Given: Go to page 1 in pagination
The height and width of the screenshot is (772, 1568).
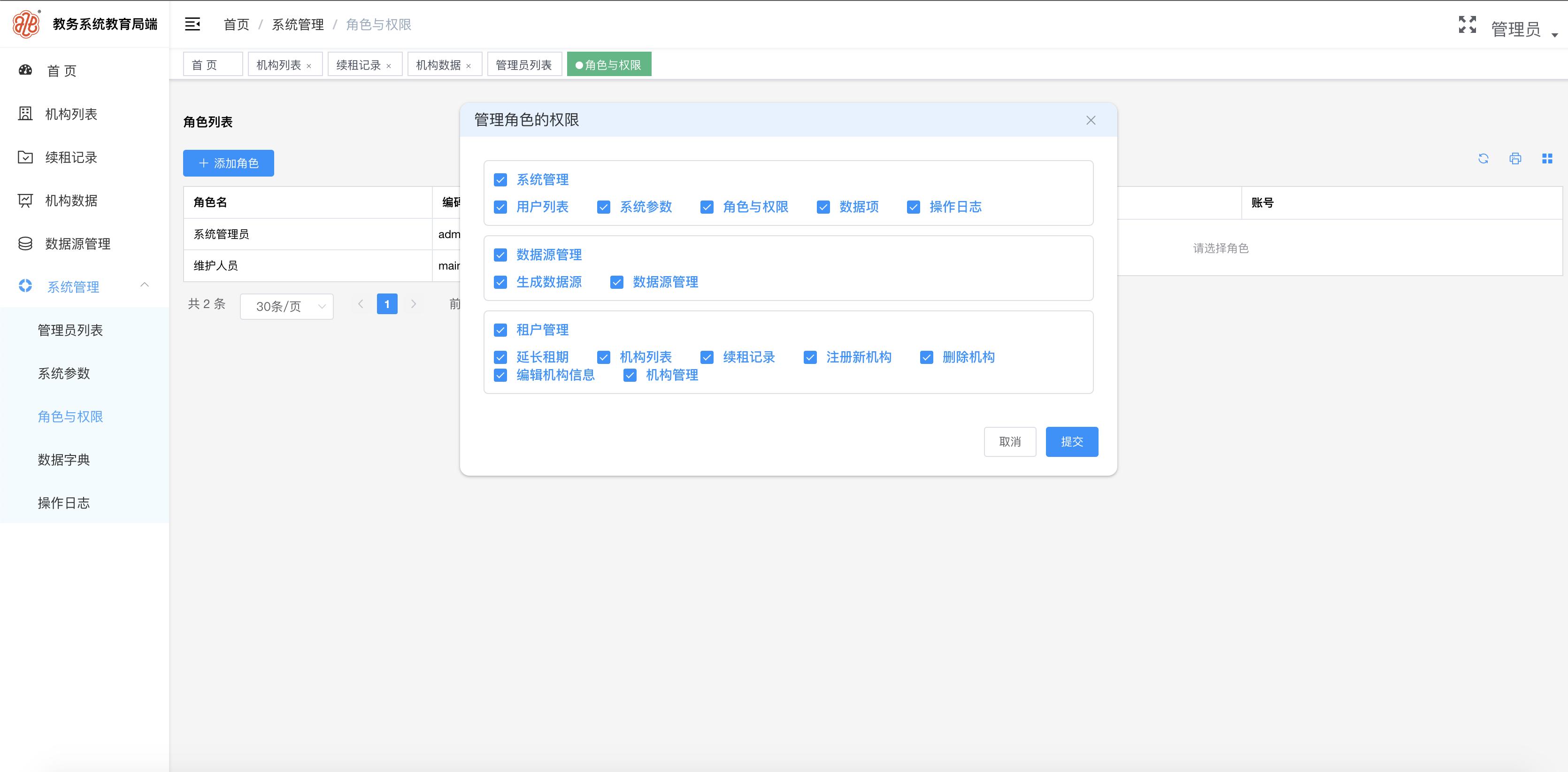Looking at the screenshot, I should pyautogui.click(x=387, y=304).
